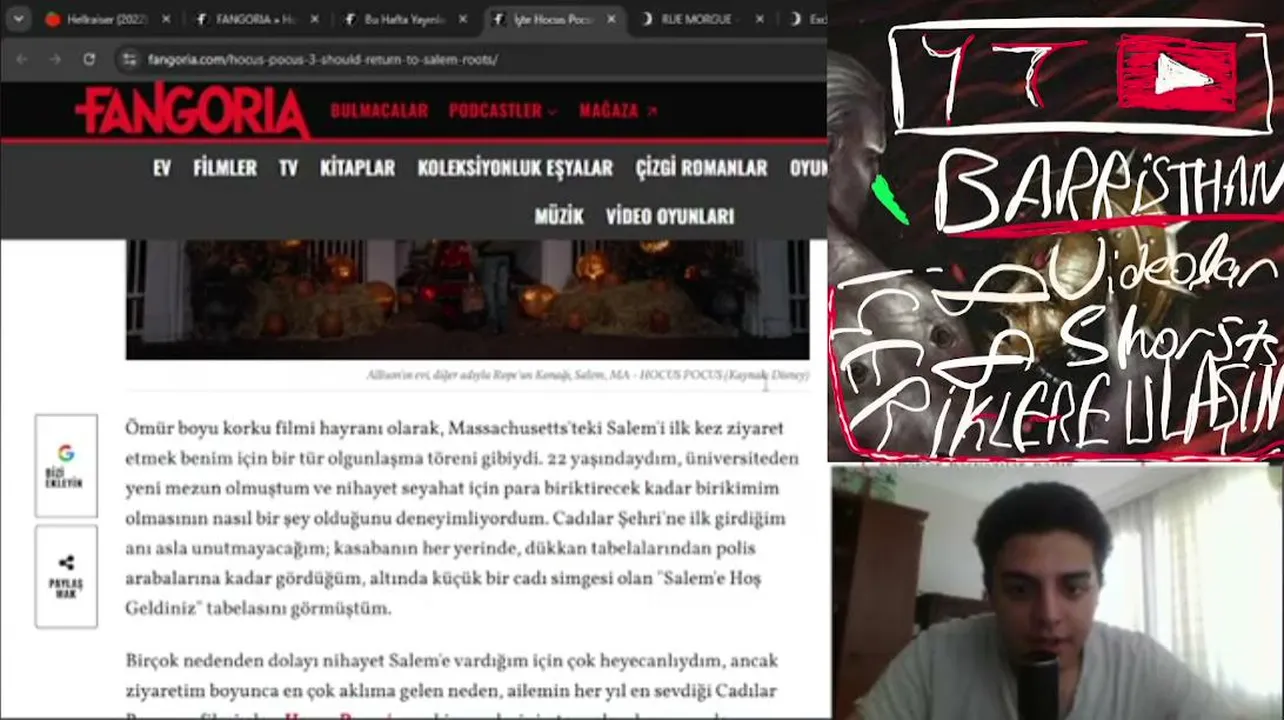This screenshot has height=720, width=1284.
Task: Open the MÜZİK menu item
Action: click(559, 216)
